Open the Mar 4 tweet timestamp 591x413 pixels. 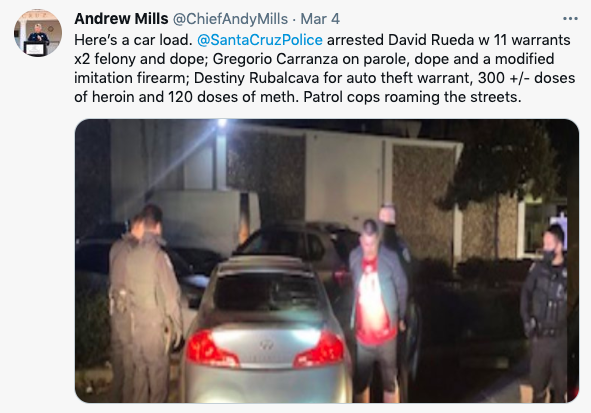tap(320, 19)
